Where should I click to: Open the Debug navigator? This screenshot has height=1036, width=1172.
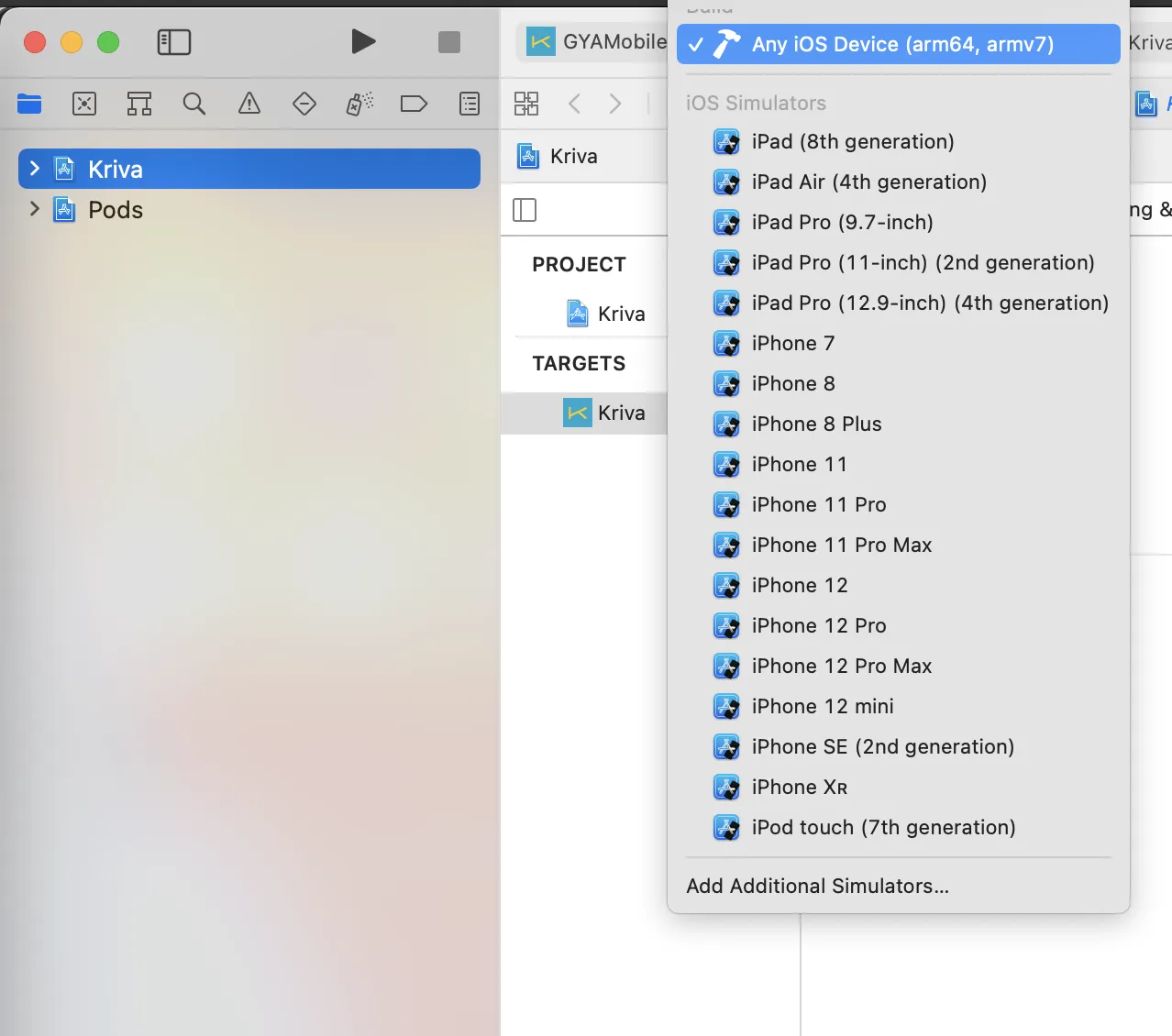point(359,104)
